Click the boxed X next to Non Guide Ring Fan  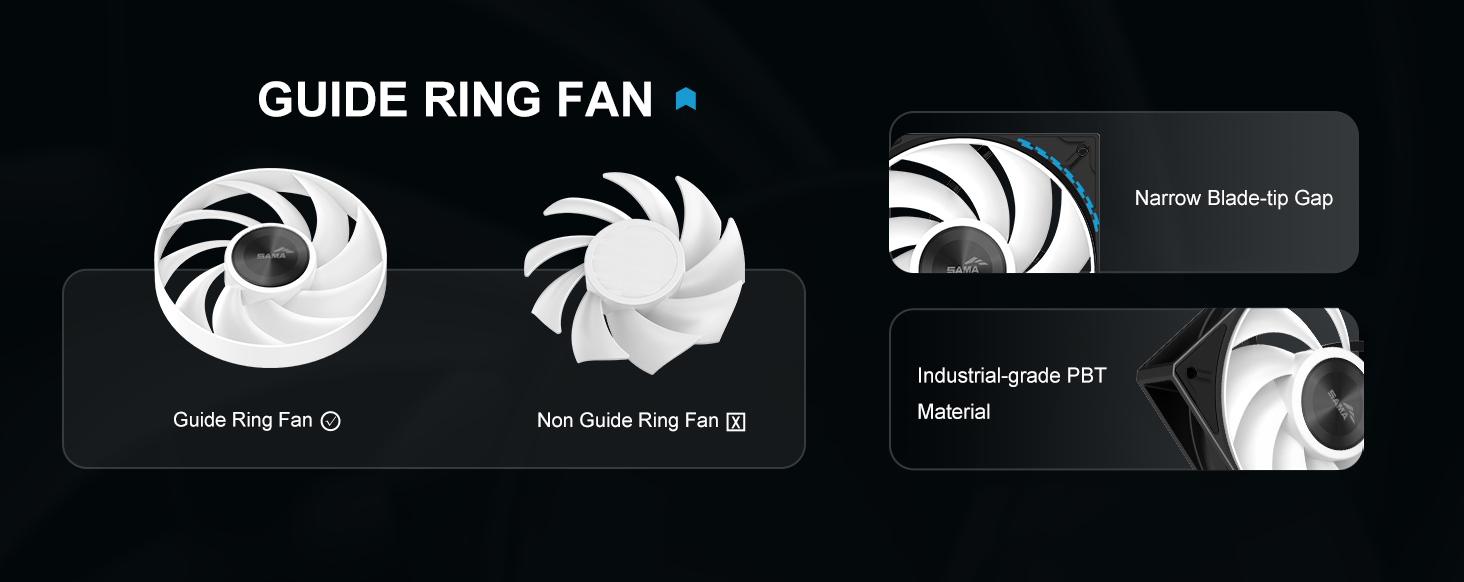pos(736,422)
